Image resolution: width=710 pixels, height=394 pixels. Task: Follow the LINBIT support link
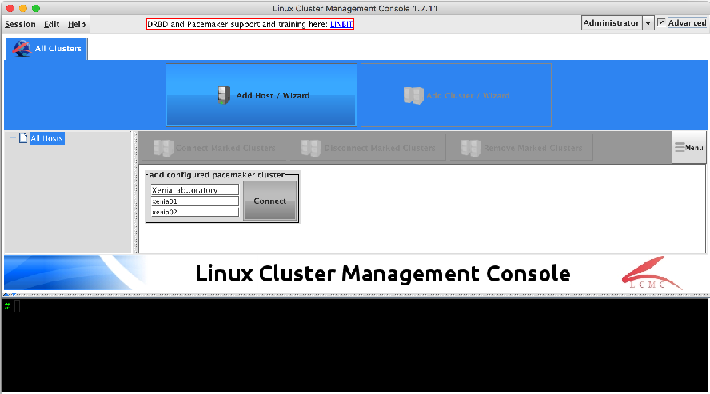pos(341,24)
